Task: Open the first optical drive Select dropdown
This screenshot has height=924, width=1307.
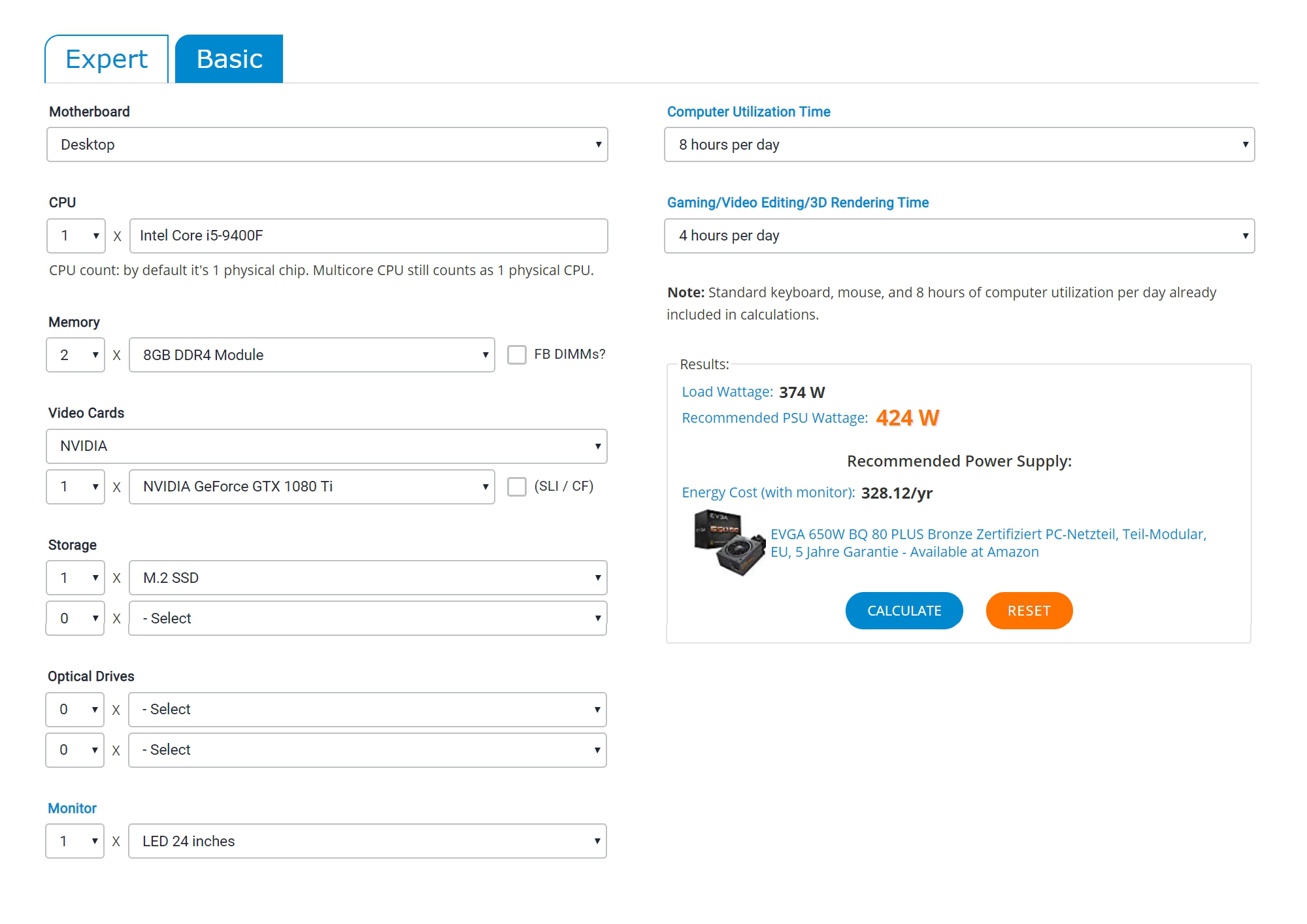Action: click(x=368, y=710)
